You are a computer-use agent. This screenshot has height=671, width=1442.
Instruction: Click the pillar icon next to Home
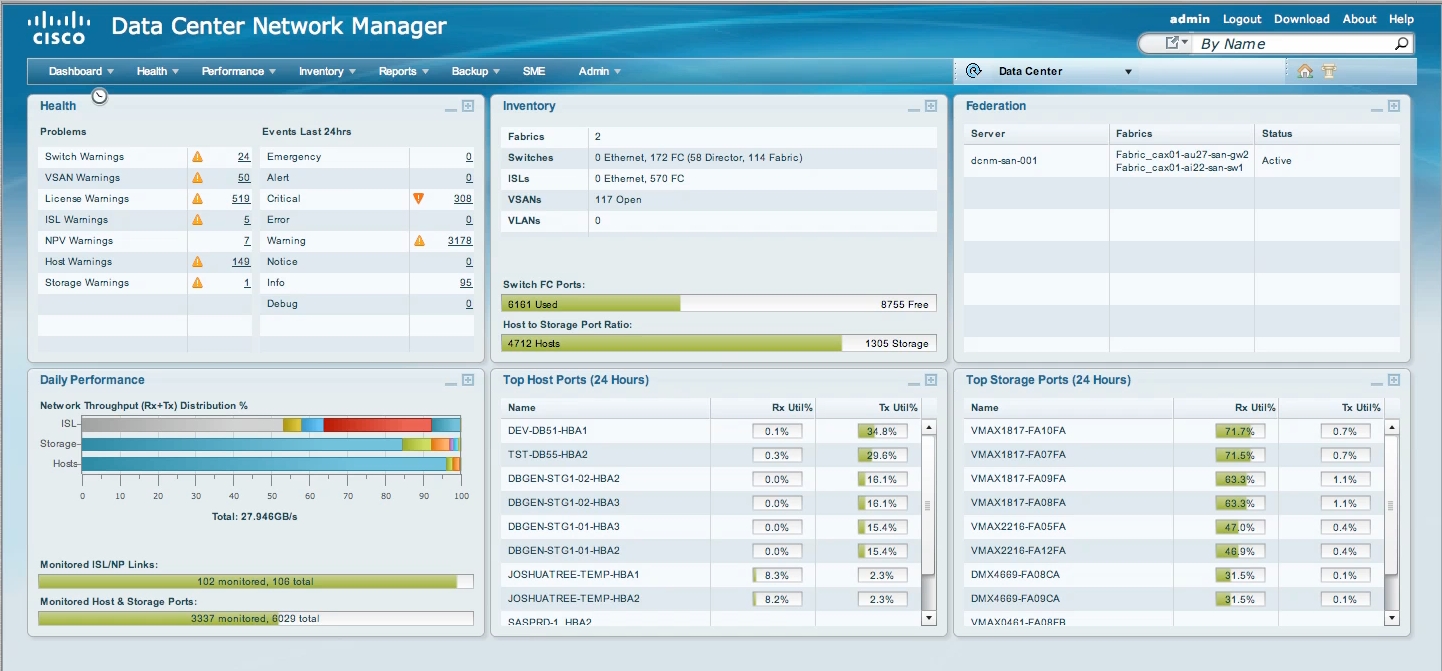tap(1329, 71)
